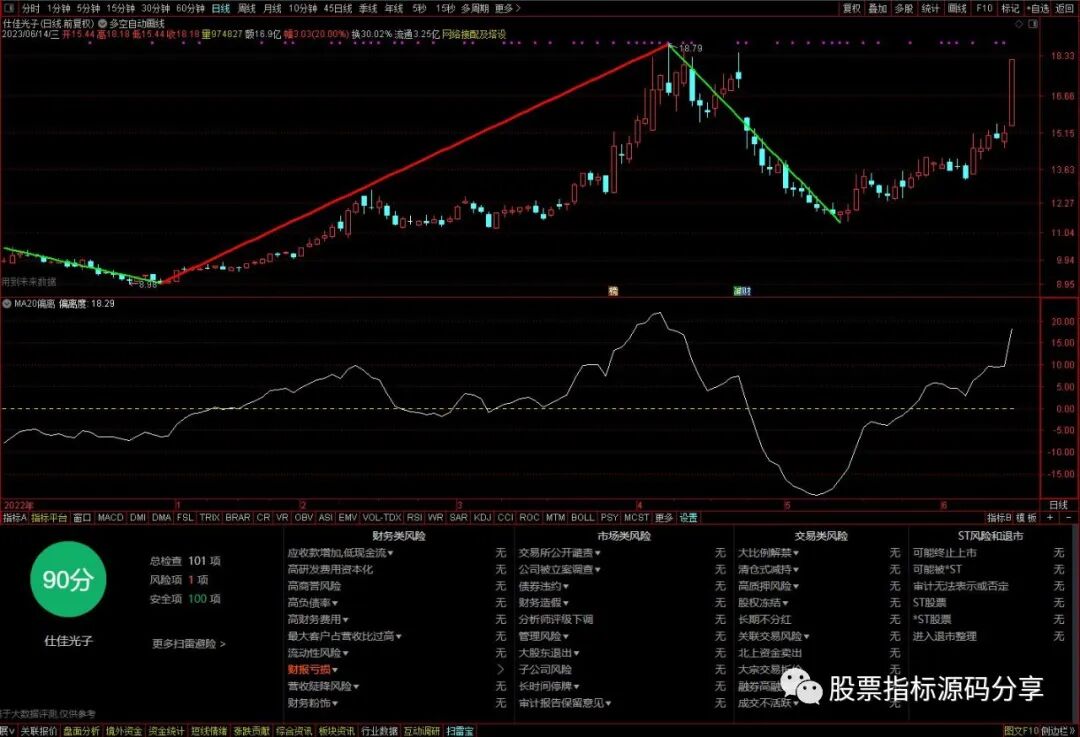Open the 画线 drawing tools
The width and height of the screenshot is (1080, 737).
pyautogui.click(x=957, y=8)
